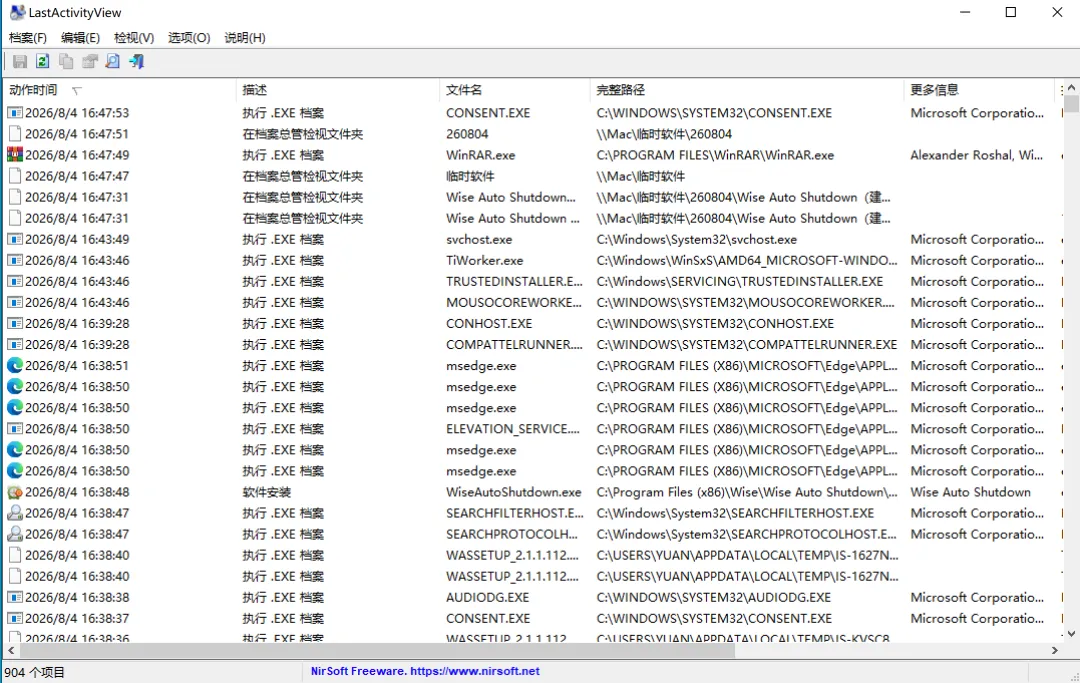This screenshot has width=1080, height=683.
Task: Sort by the 文件名 column header
Action: click(x=514, y=90)
